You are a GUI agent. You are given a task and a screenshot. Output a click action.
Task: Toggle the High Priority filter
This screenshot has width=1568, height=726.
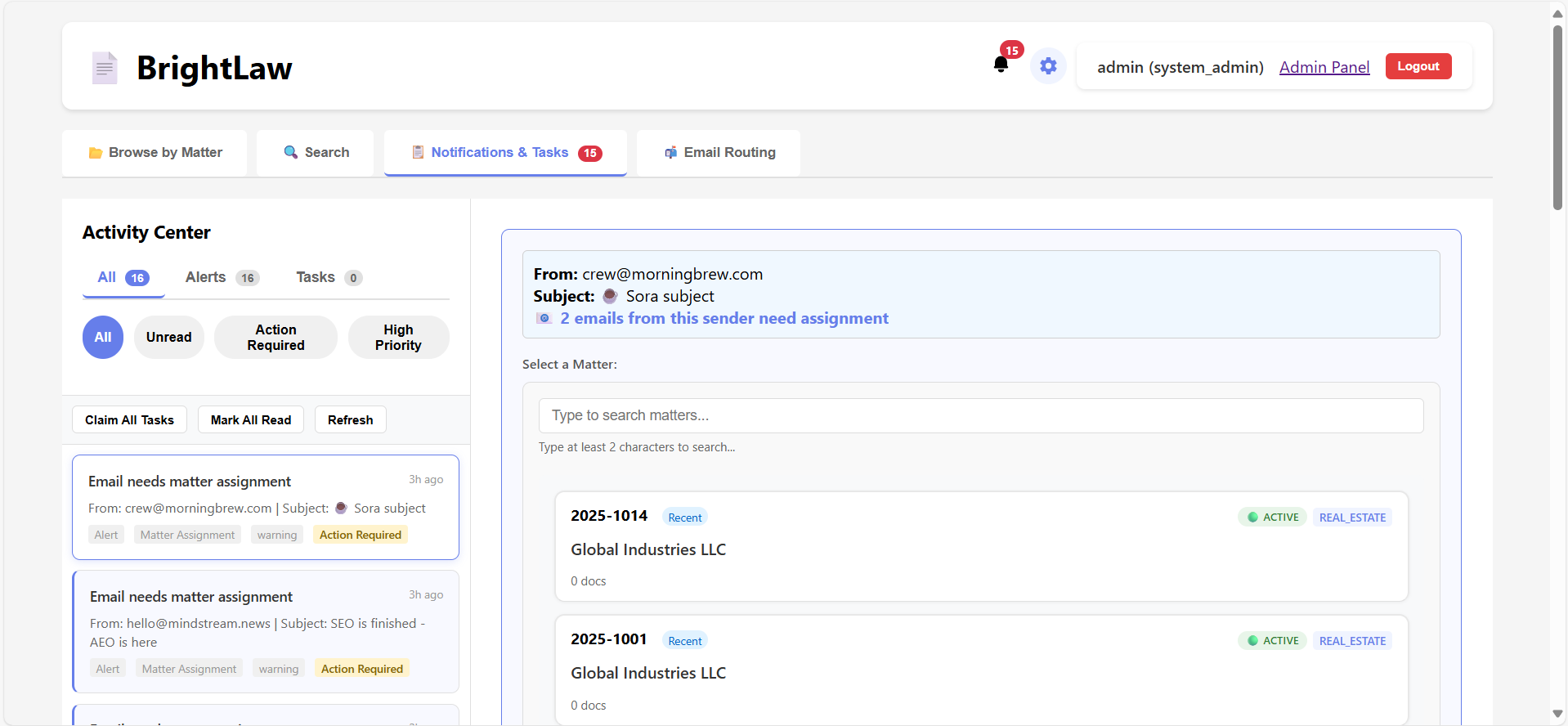tap(398, 337)
